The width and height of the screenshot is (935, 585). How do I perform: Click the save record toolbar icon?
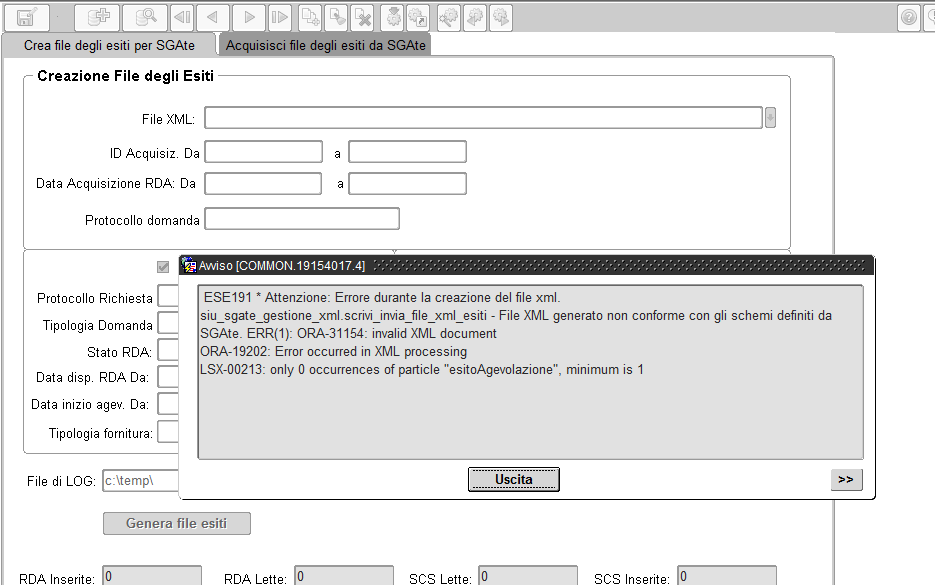tap(26, 17)
